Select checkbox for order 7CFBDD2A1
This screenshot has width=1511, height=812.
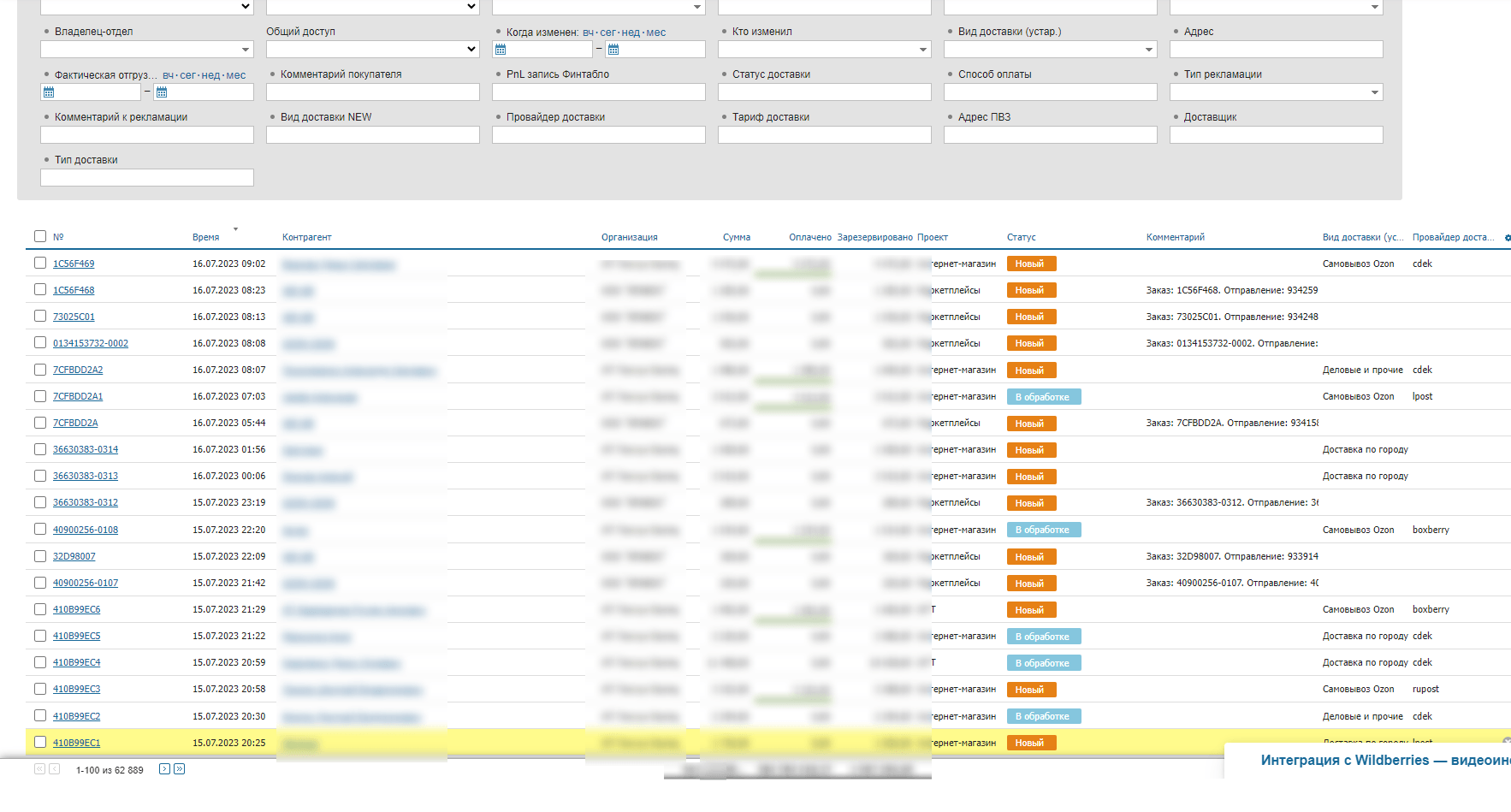point(40,395)
